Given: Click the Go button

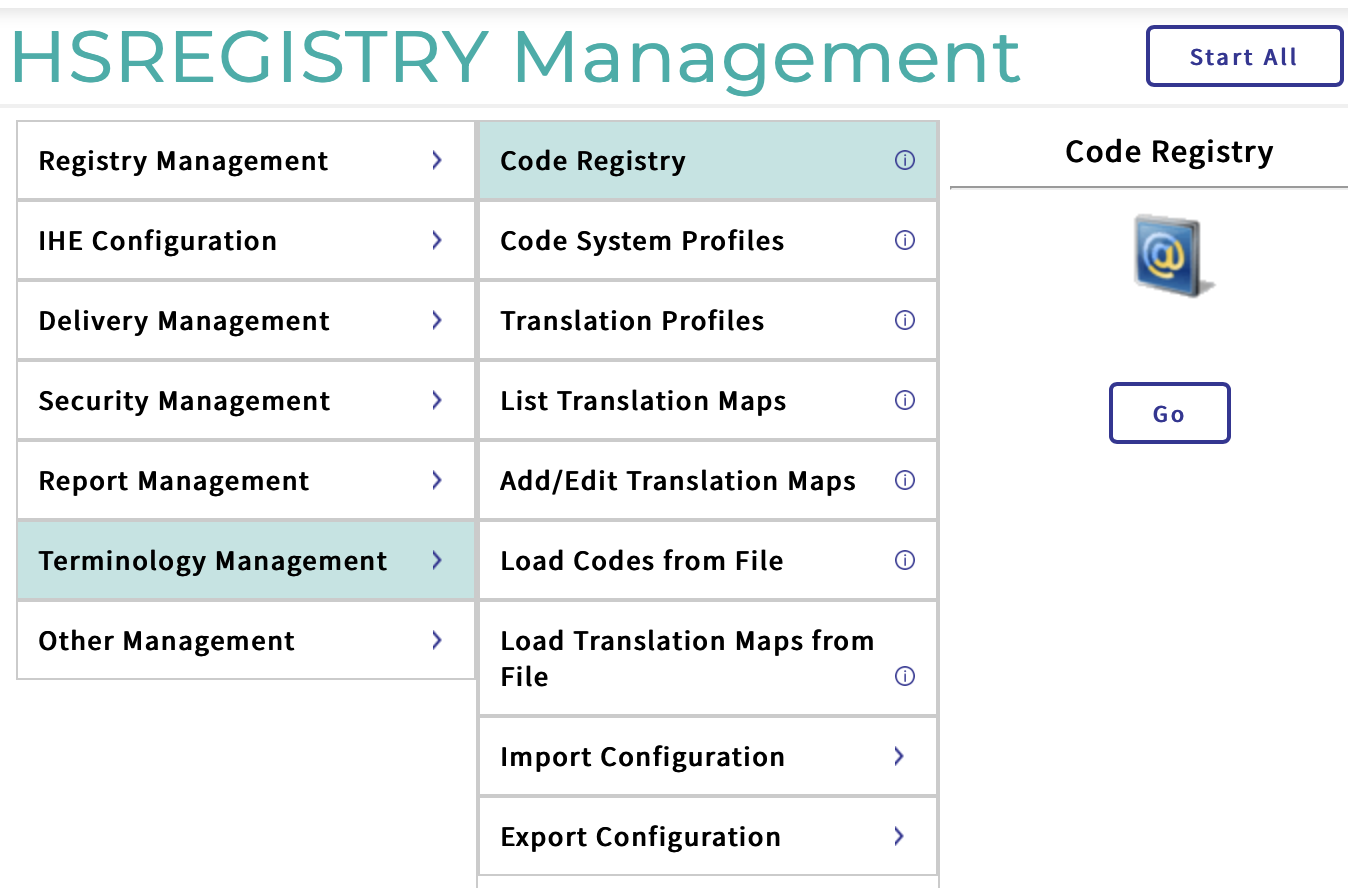Looking at the screenshot, I should pos(1169,413).
